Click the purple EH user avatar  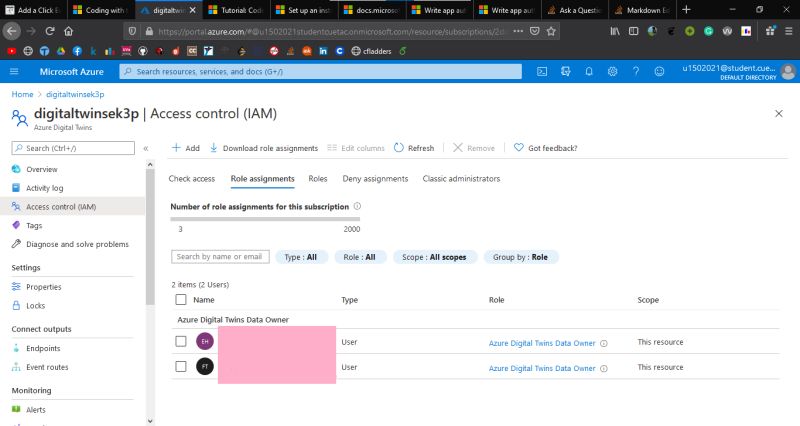(205, 341)
